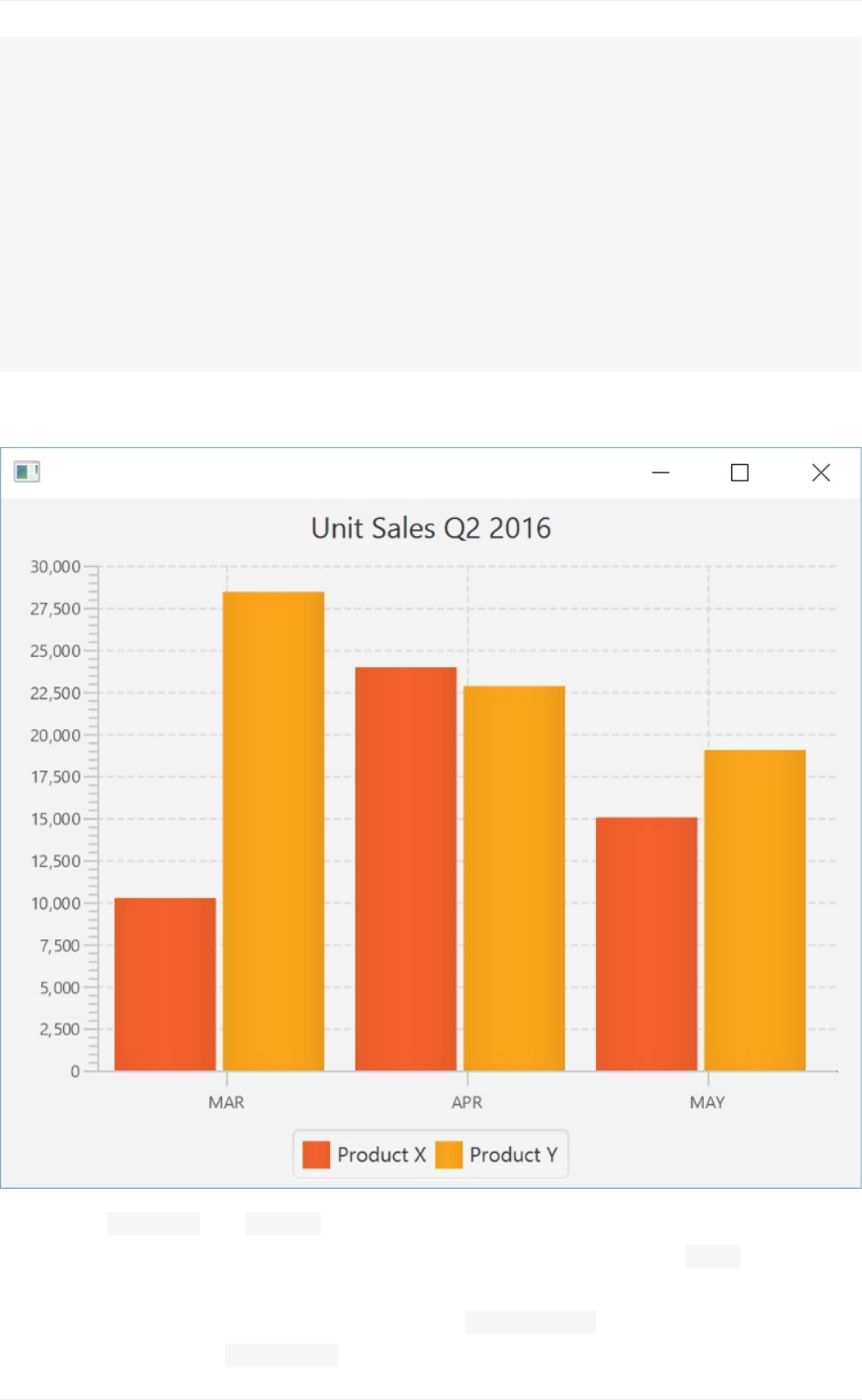The width and height of the screenshot is (862, 1400).
Task: Click the orange-red Product X legend swatch
Action: pos(316,1154)
